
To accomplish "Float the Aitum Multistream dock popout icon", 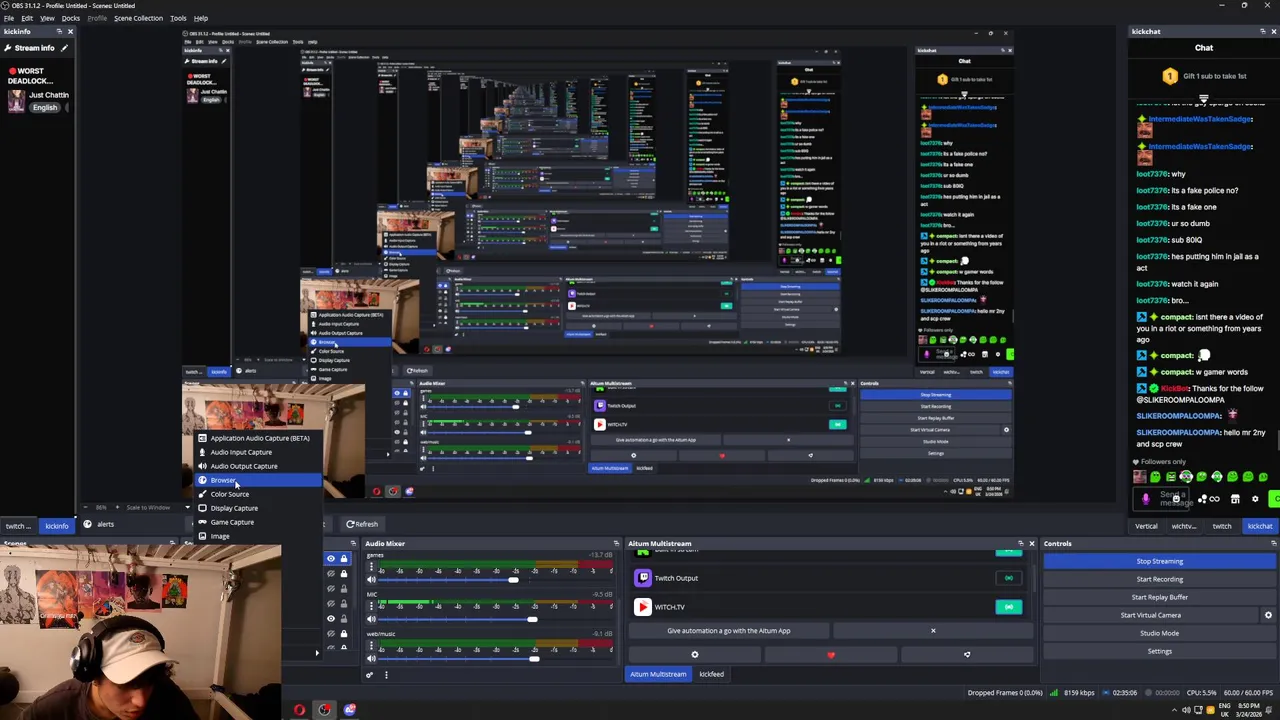I will point(1020,544).
